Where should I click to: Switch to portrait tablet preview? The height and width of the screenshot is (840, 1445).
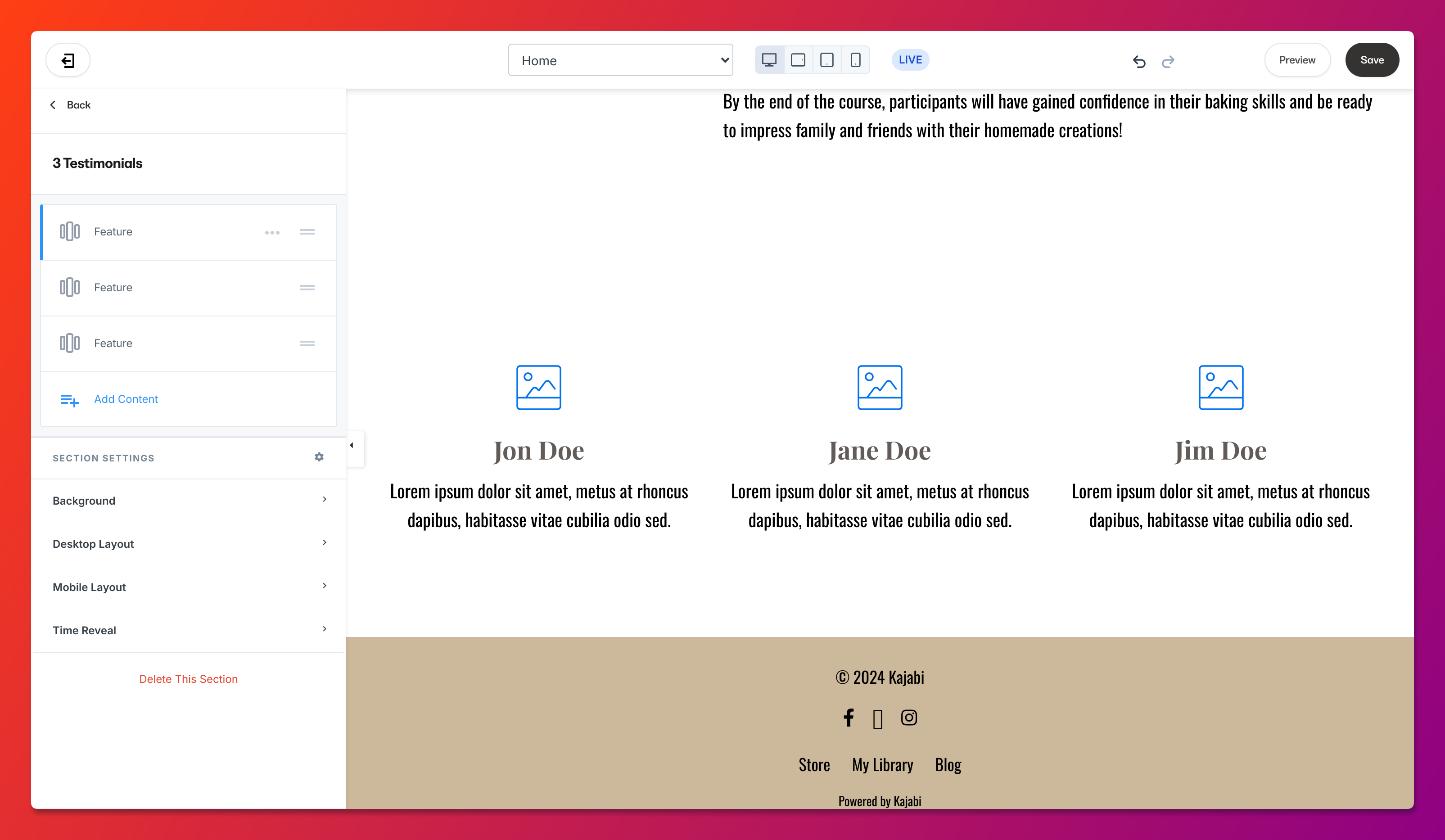pyautogui.click(x=826, y=59)
